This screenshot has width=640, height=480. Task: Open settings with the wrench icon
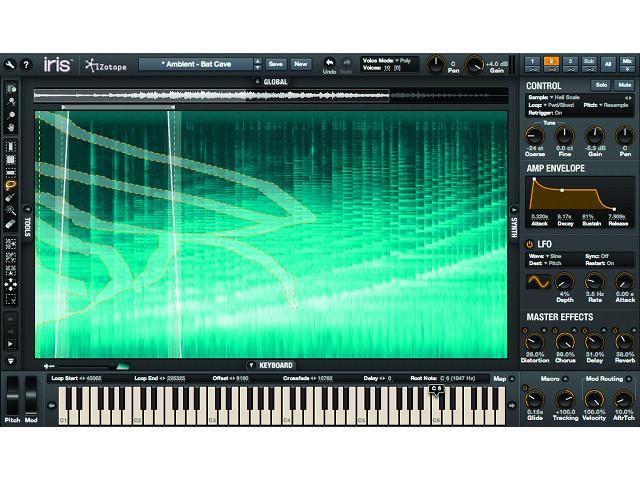click(10, 64)
